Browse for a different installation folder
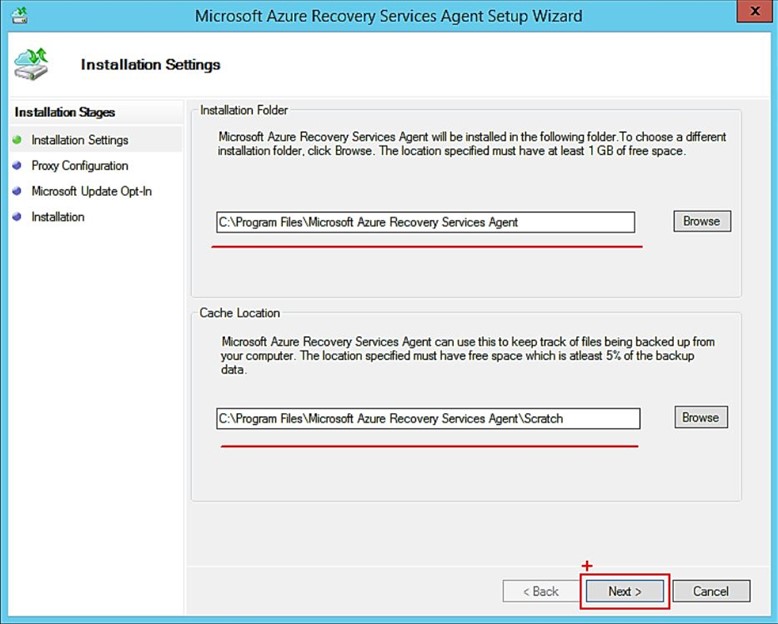 [702, 221]
